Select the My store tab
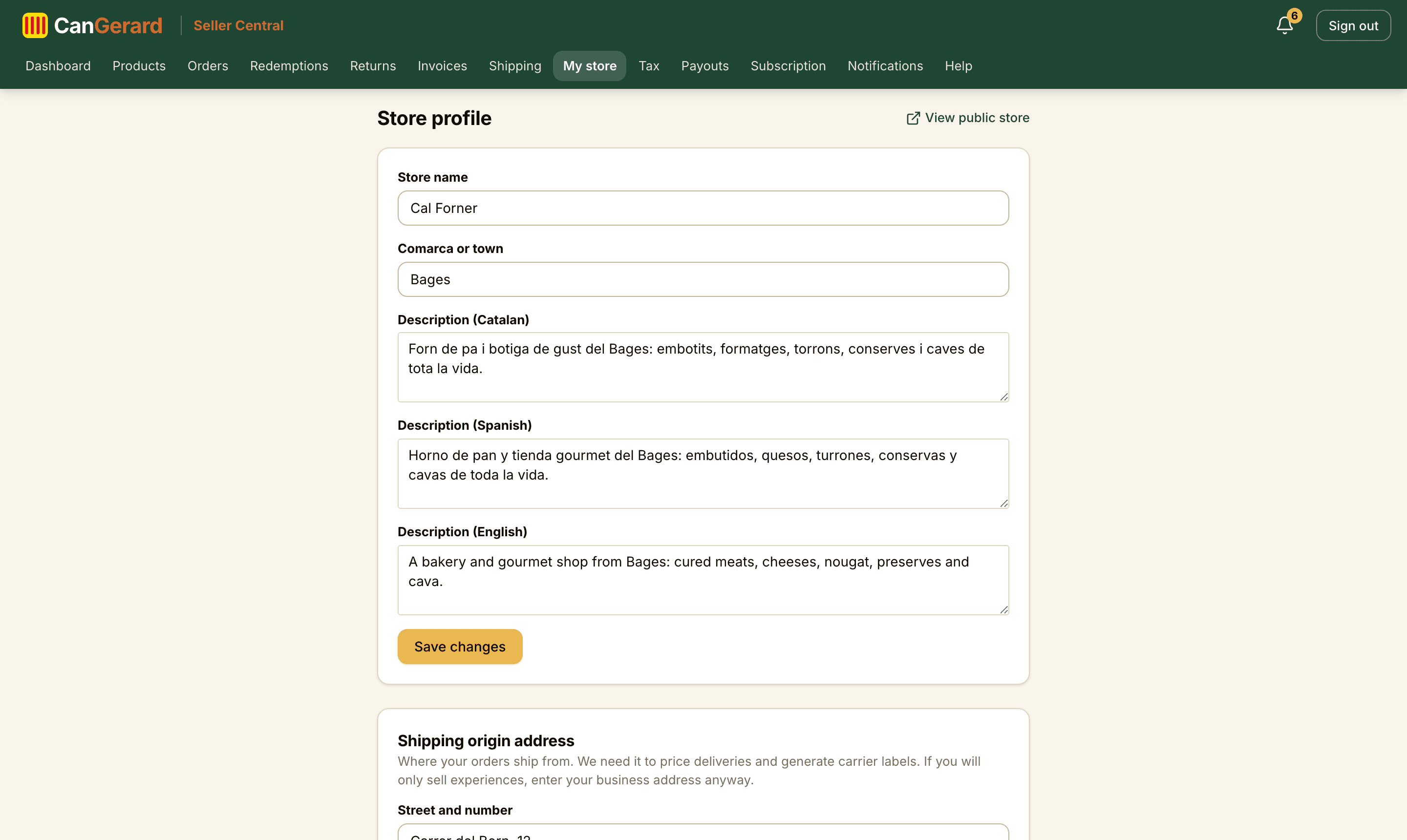1407x840 pixels. 589,65
